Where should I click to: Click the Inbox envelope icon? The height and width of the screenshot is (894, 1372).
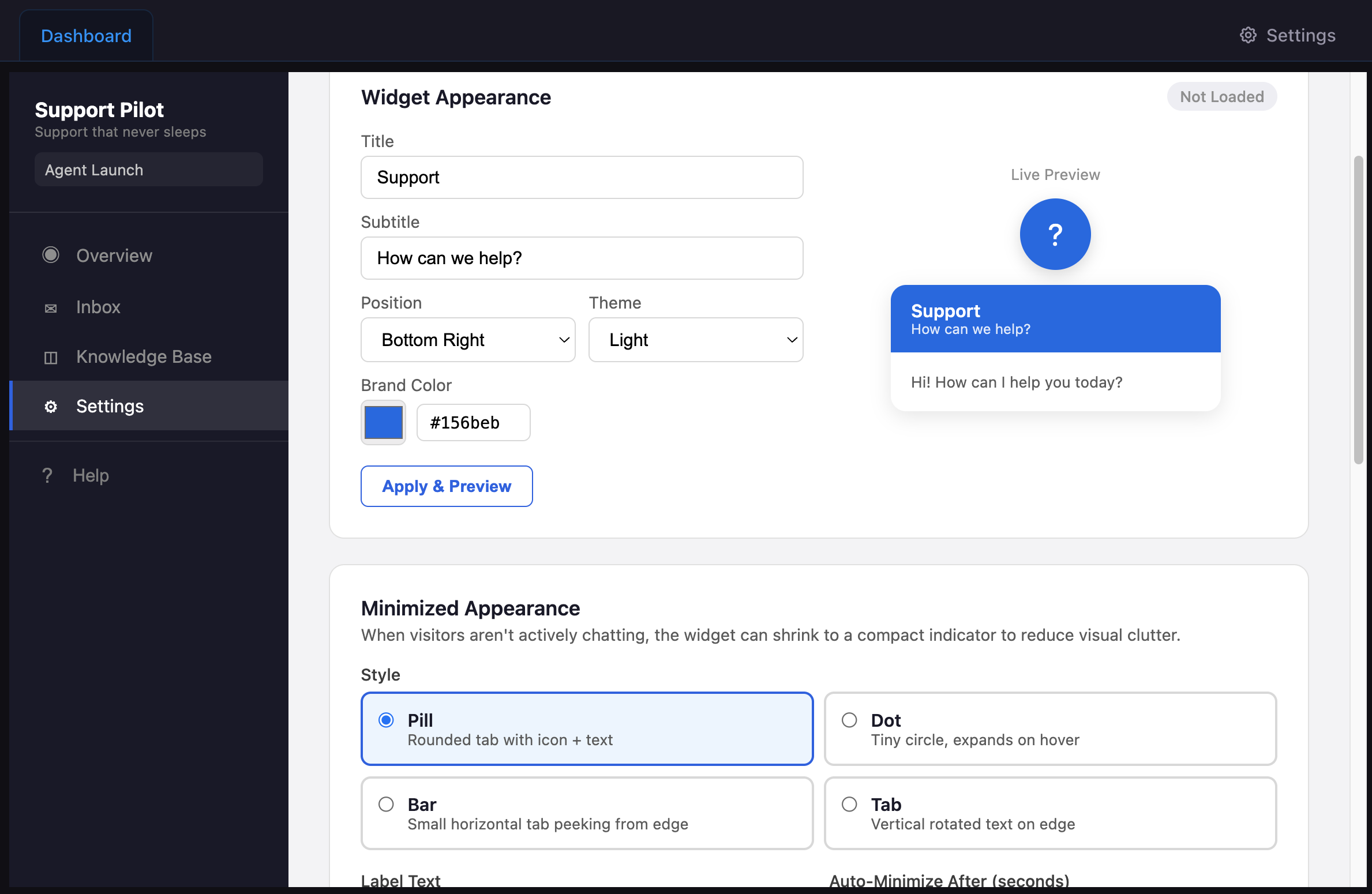[51, 308]
